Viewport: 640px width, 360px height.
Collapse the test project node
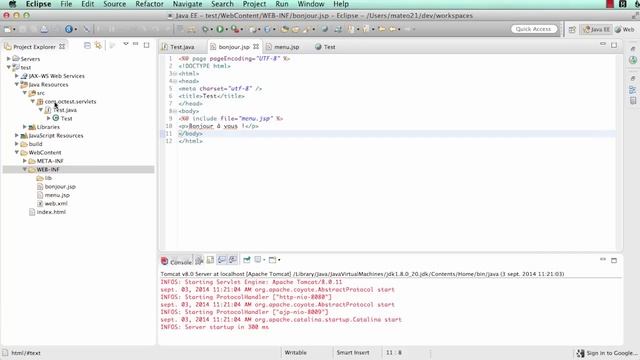[x=9, y=67]
